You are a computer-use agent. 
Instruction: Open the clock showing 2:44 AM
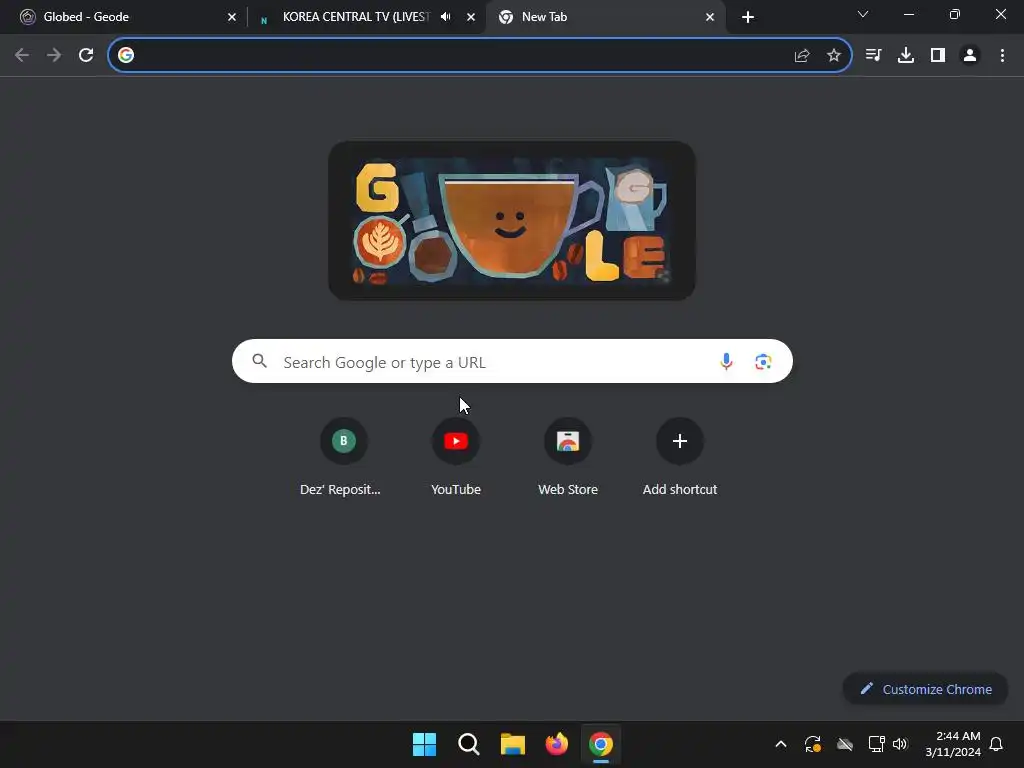tap(953, 744)
